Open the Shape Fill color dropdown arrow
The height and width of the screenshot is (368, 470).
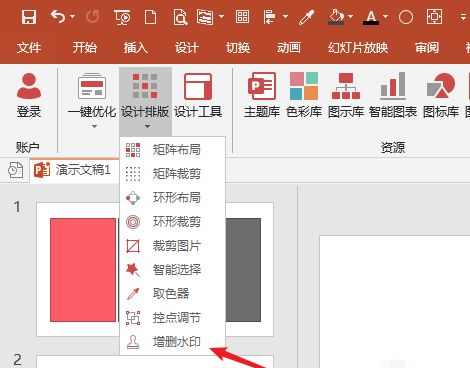pos(350,16)
